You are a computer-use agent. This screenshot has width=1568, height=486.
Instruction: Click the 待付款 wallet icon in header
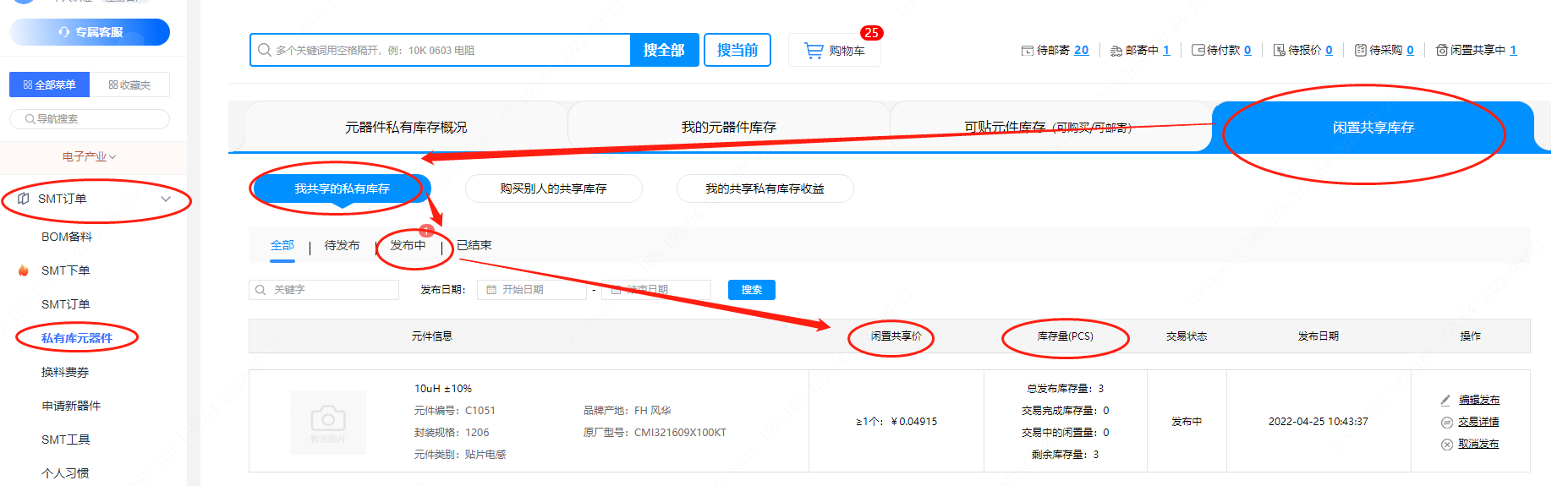(1198, 51)
